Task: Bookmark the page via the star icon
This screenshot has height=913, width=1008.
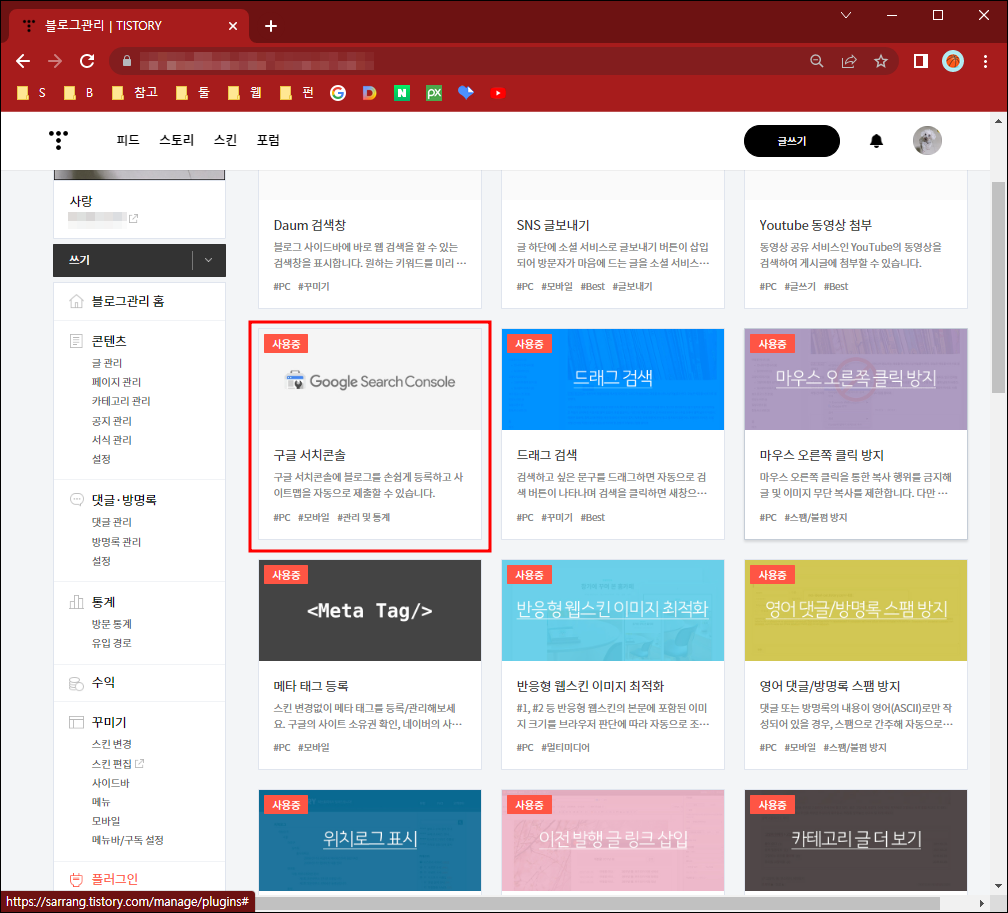Action: 881,60
